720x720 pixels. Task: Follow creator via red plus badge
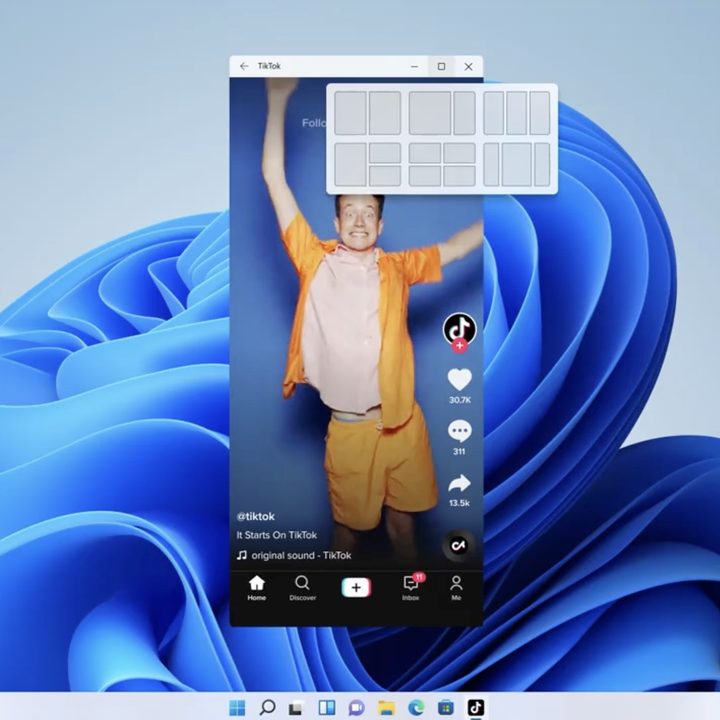pyautogui.click(x=460, y=346)
